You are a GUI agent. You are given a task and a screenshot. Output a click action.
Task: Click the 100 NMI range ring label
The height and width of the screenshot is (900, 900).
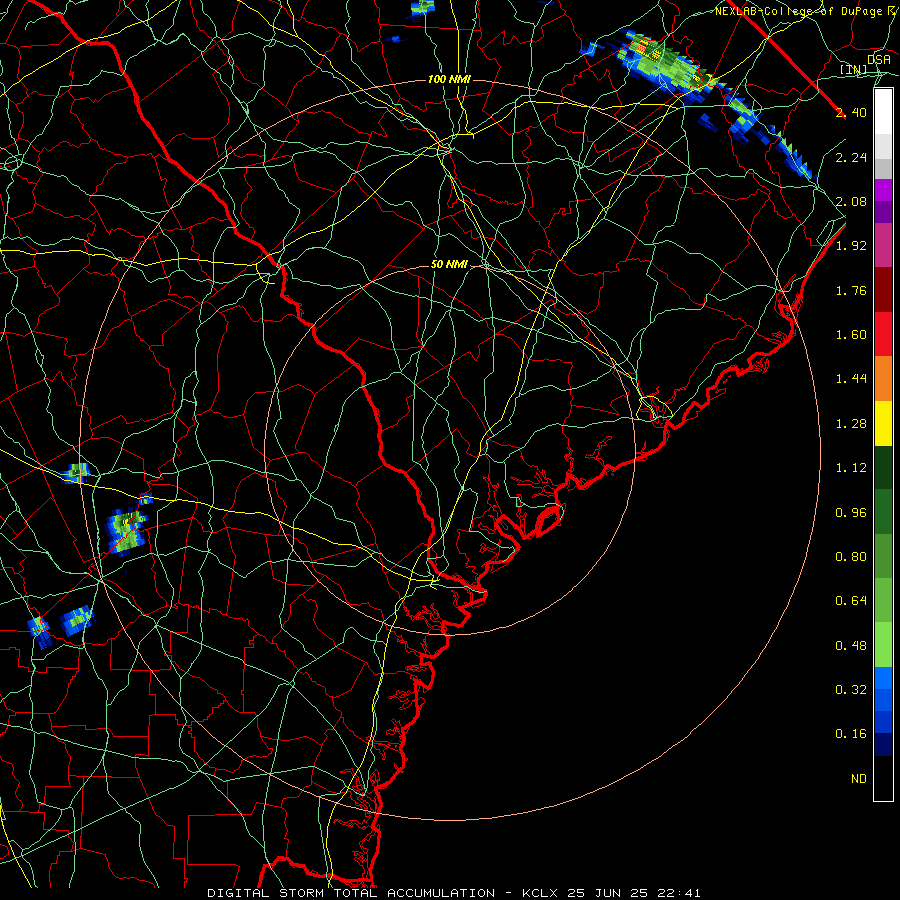(449, 79)
